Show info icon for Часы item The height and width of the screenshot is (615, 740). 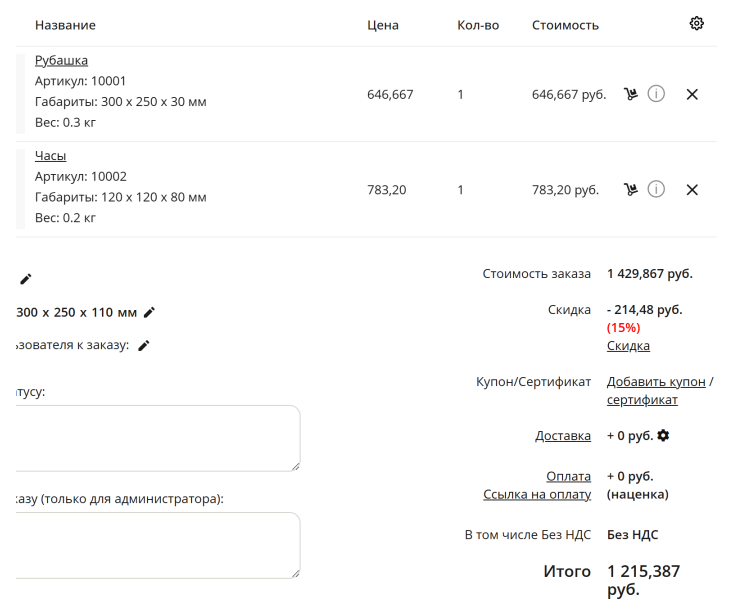pyautogui.click(x=656, y=189)
